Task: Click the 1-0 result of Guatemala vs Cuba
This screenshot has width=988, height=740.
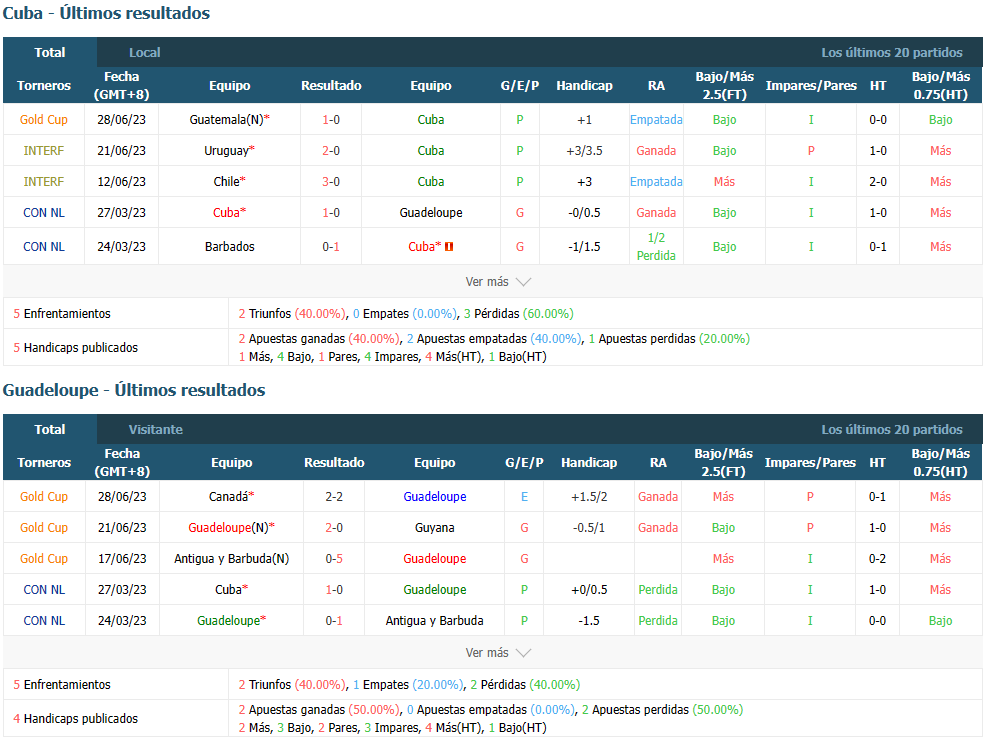Action: pyautogui.click(x=331, y=119)
